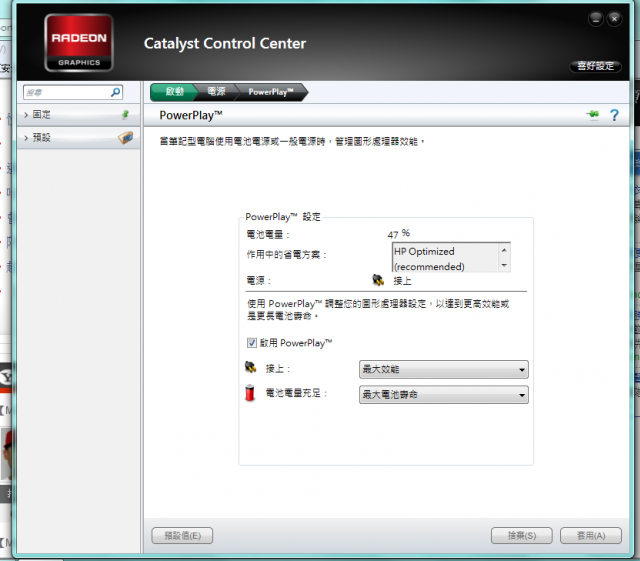This screenshot has height=561, width=640.
Task: Select the PowerPlay breadcrumb tab
Action: [x=271, y=92]
